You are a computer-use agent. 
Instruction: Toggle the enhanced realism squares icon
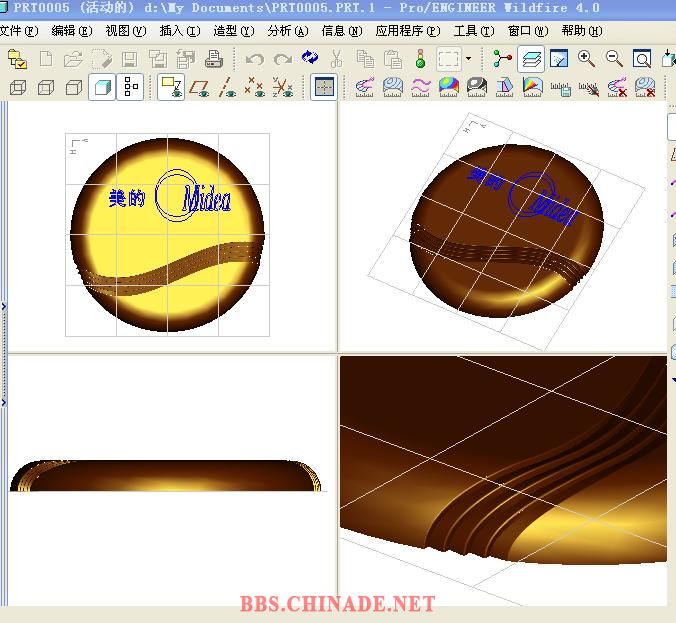coord(131,87)
